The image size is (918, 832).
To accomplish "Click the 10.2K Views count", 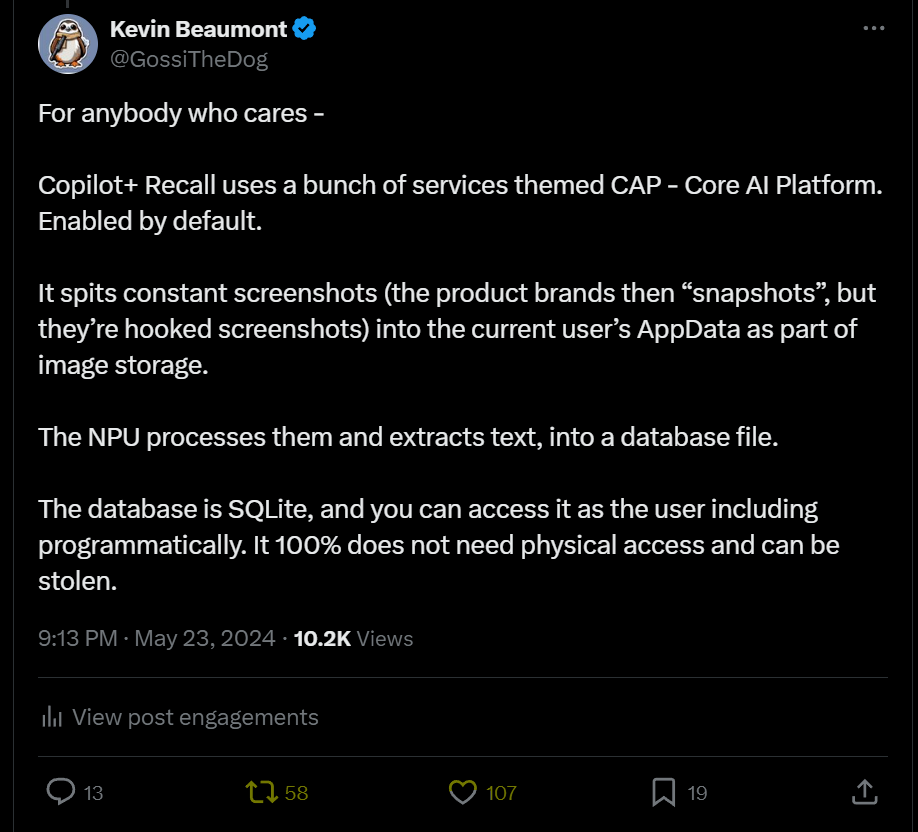I will coord(353,638).
